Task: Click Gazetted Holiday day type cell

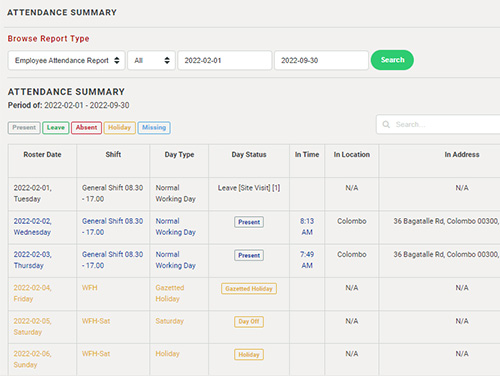Action: (170, 293)
